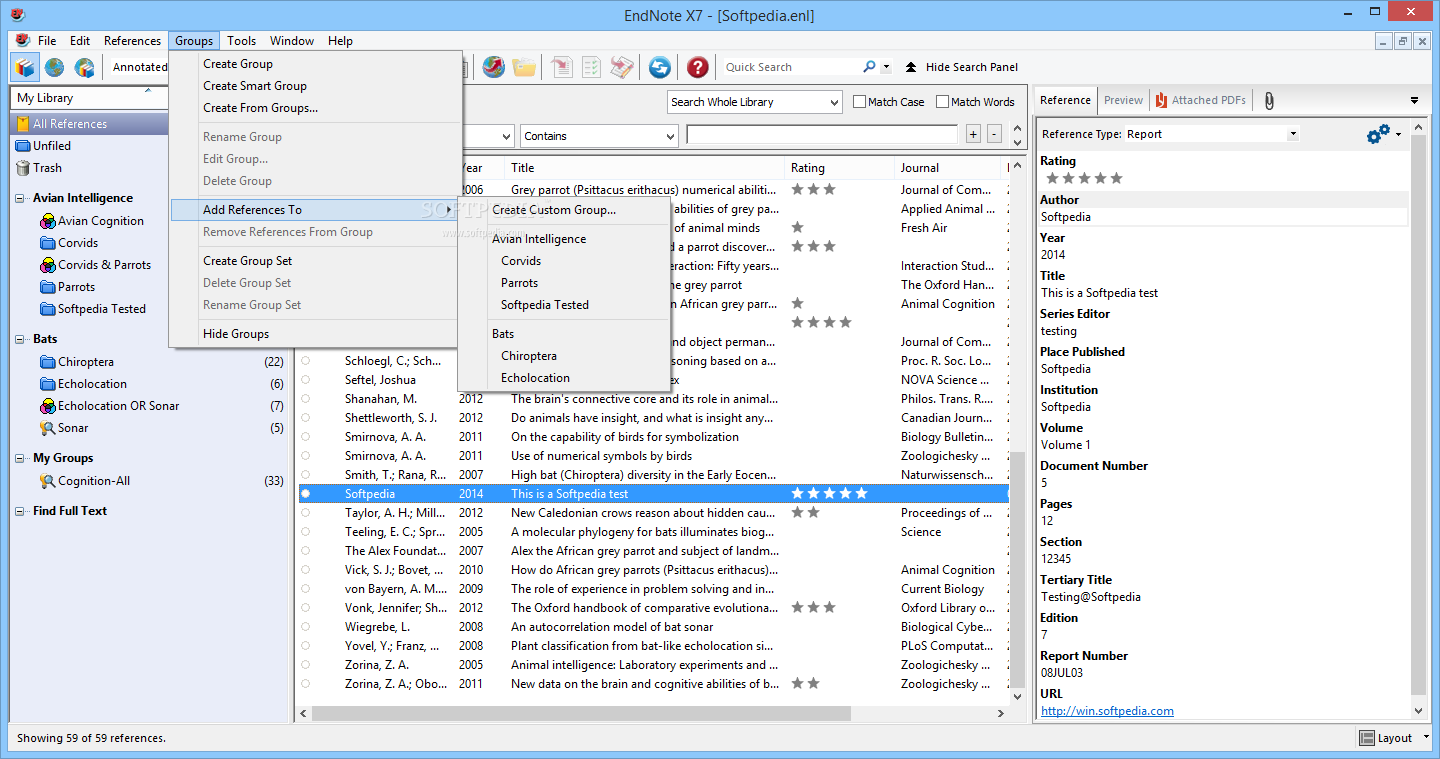Collapse the Find Full Text section

tap(22, 511)
